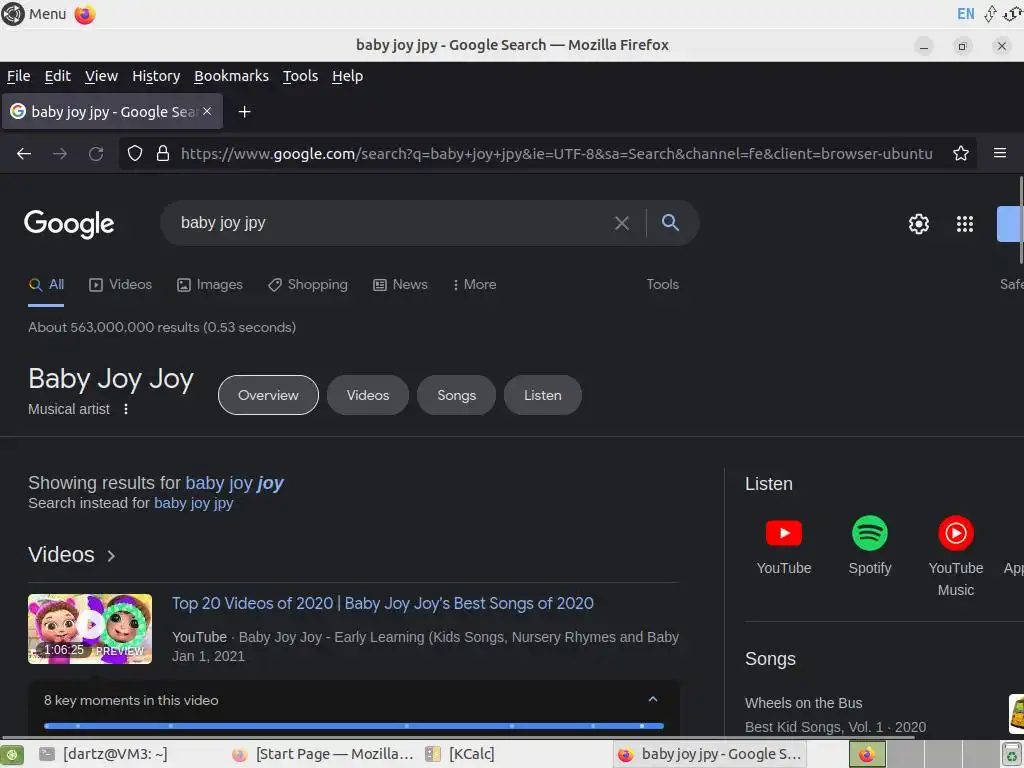Switch to Shopping search tab
1024x768 pixels.
click(x=308, y=285)
